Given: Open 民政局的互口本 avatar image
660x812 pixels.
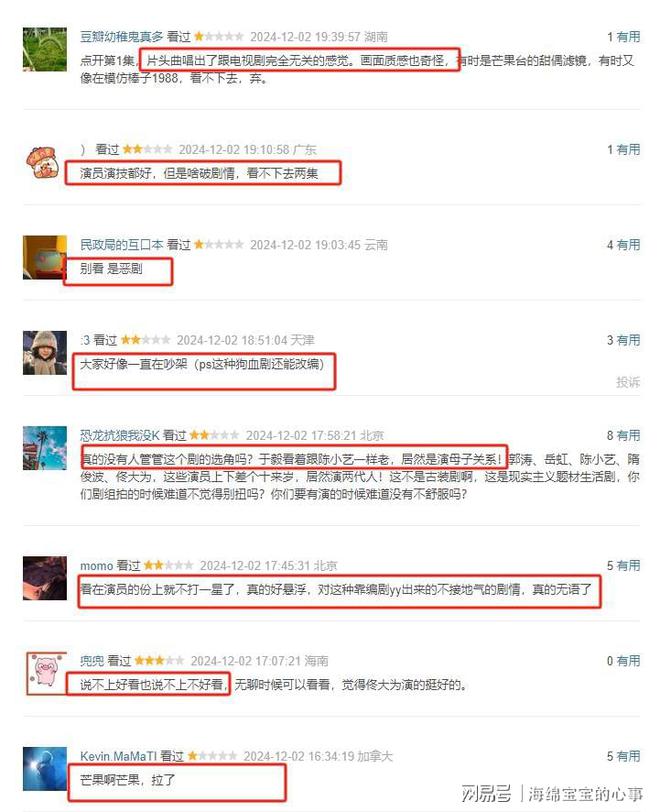Looking at the screenshot, I should click(45, 257).
